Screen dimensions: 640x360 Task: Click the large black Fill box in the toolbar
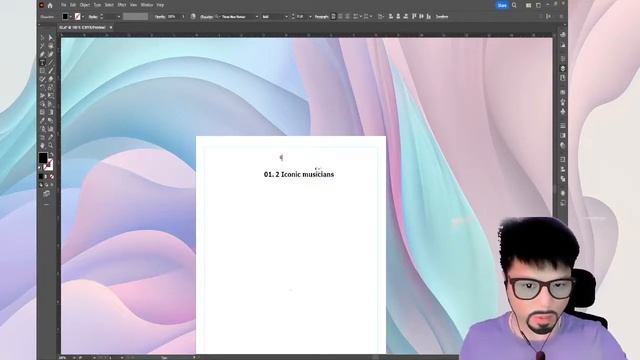point(43,158)
